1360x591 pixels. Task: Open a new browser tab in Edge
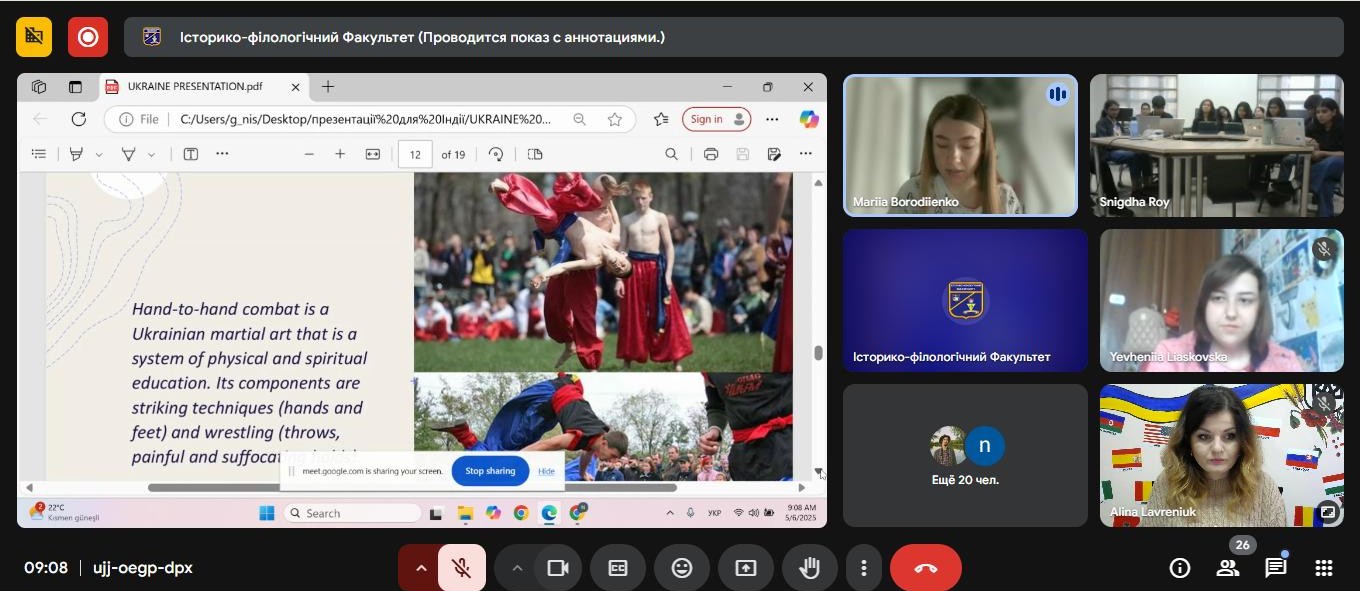pos(328,87)
